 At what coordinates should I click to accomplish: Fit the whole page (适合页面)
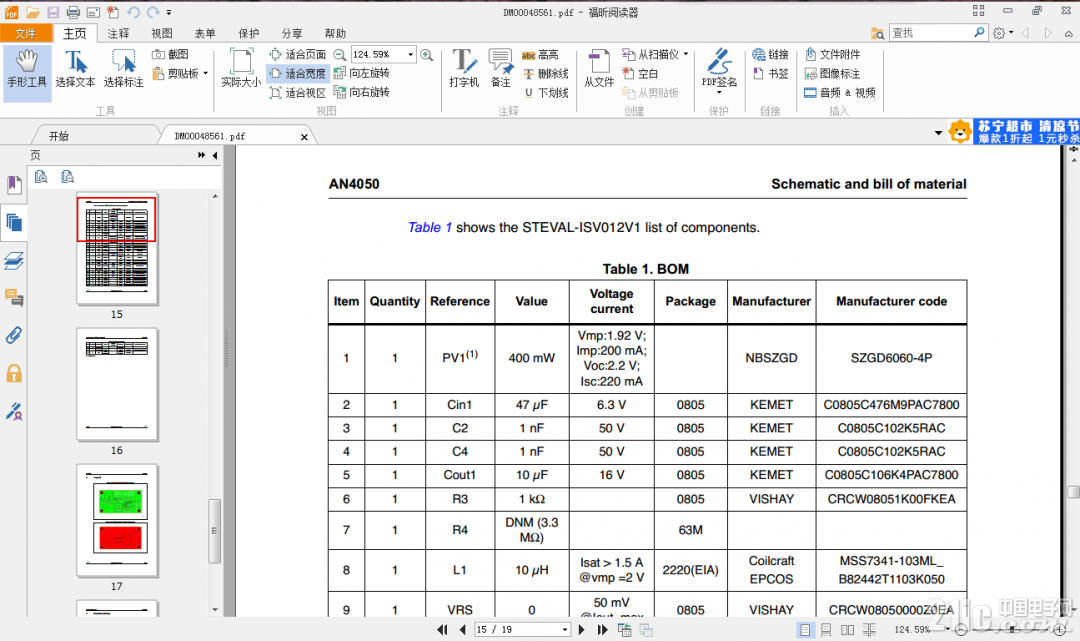(x=297, y=54)
